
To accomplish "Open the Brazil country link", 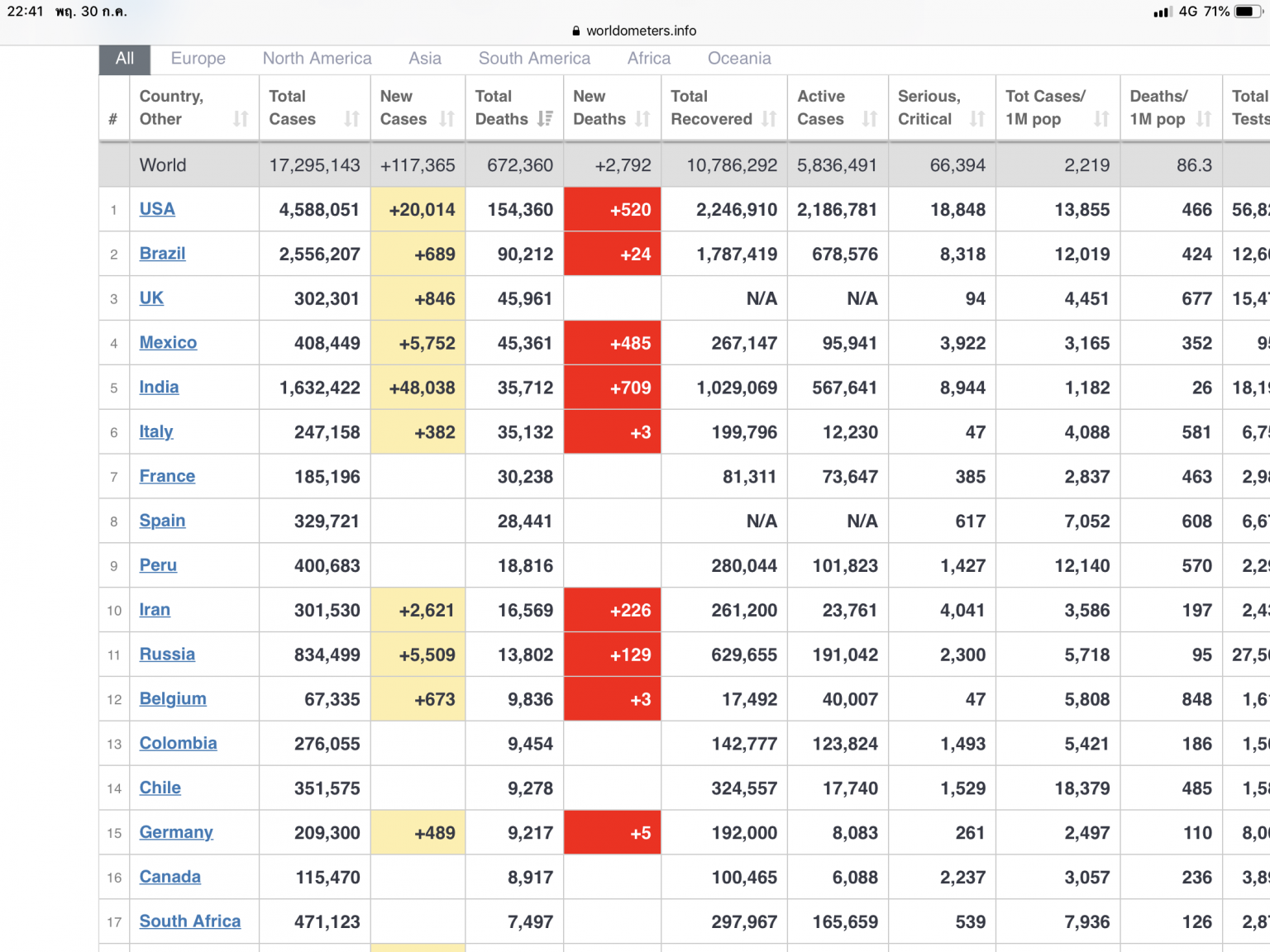I will tap(162, 254).
